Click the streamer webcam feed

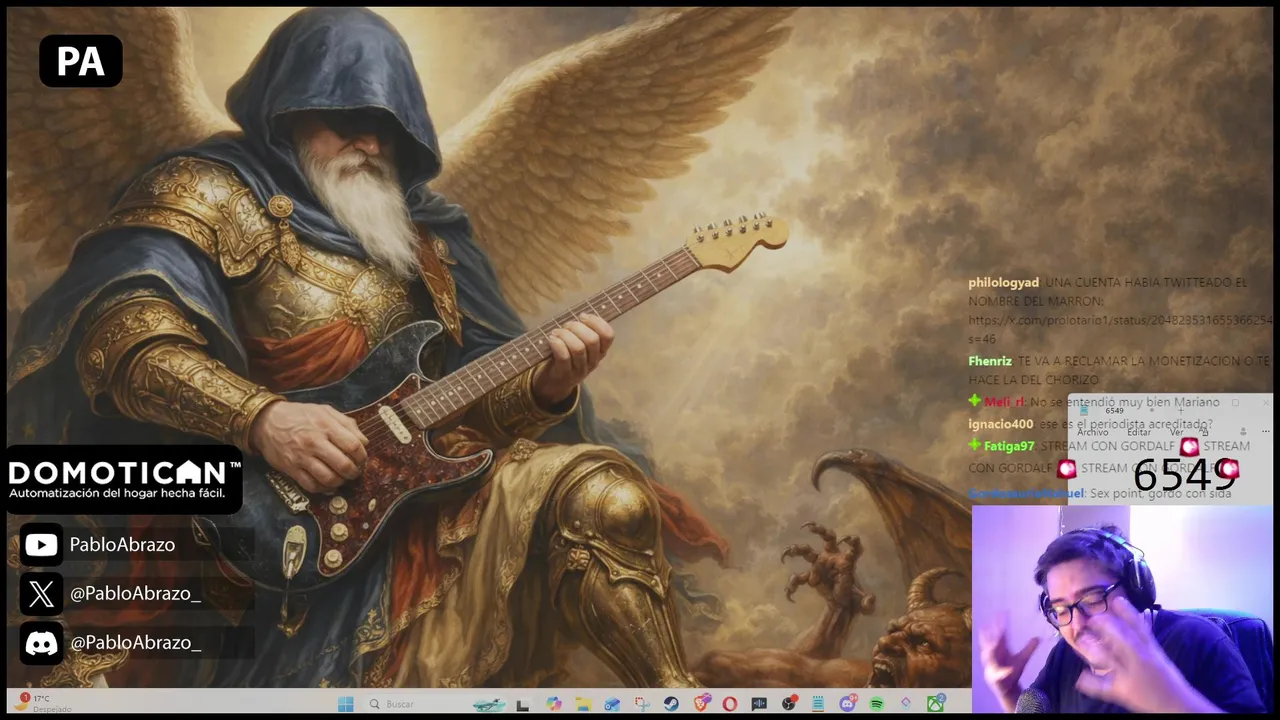click(1121, 609)
